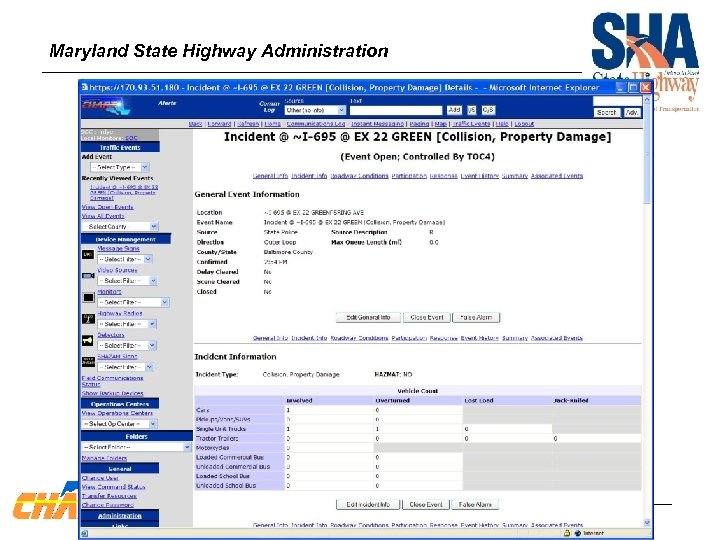Open the Select Folder dropdown
The width and height of the screenshot is (720, 540).
[136, 447]
